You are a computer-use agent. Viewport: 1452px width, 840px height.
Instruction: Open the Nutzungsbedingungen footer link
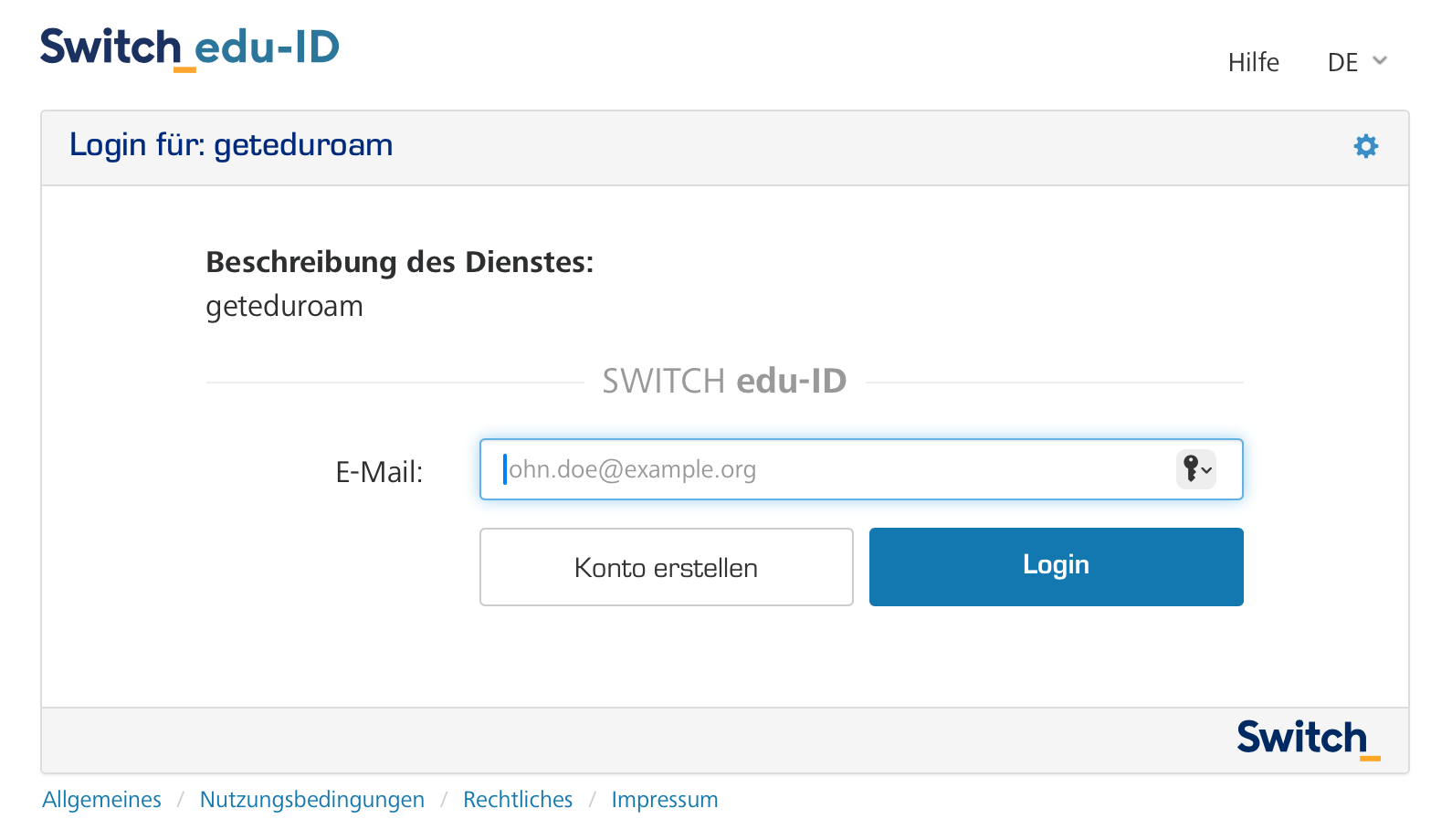click(311, 800)
